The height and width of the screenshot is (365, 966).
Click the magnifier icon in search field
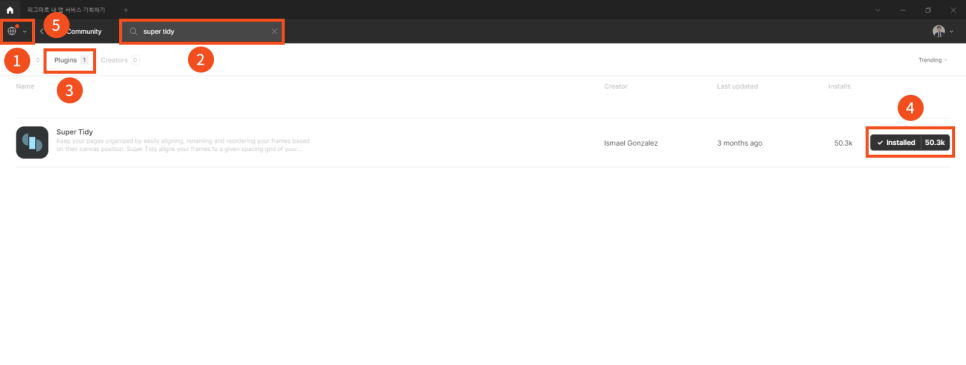[133, 31]
